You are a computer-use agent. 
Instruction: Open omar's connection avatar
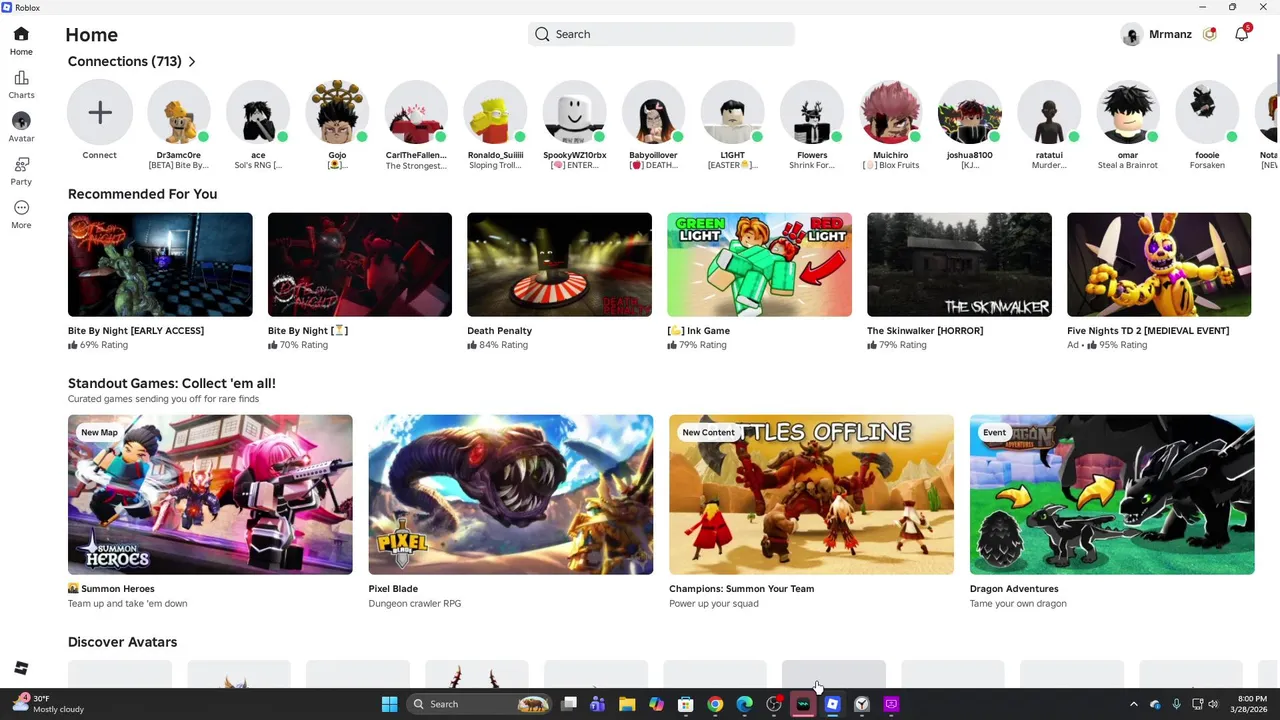(1128, 112)
